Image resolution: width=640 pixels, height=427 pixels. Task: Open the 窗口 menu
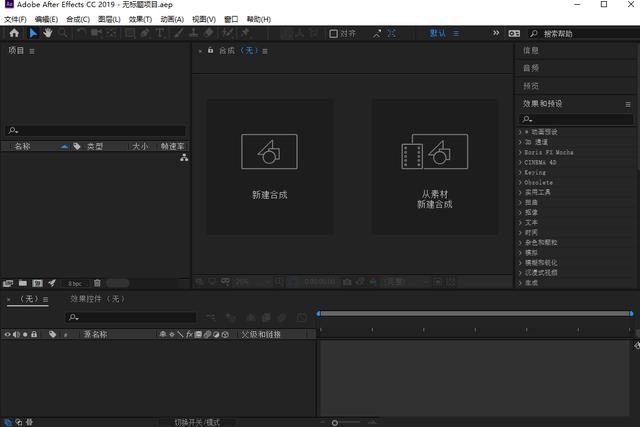click(x=231, y=19)
